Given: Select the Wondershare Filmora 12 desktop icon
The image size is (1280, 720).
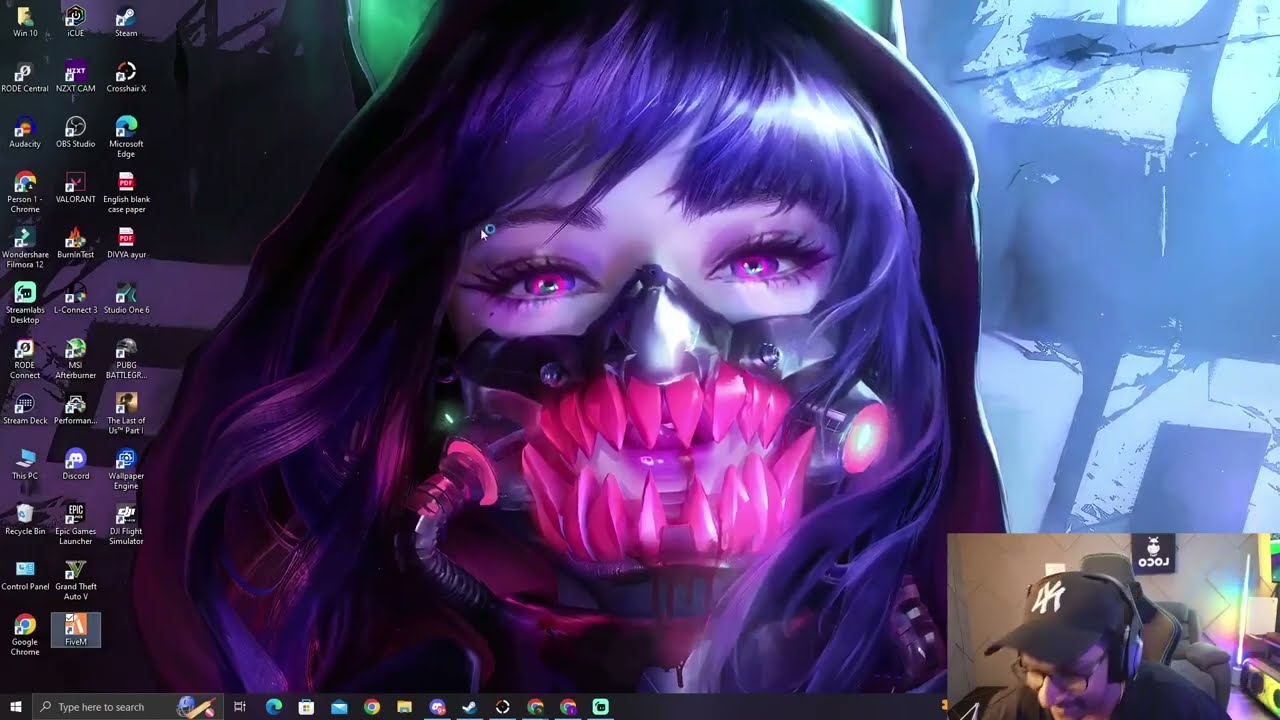Looking at the screenshot, I should (25, 248).
